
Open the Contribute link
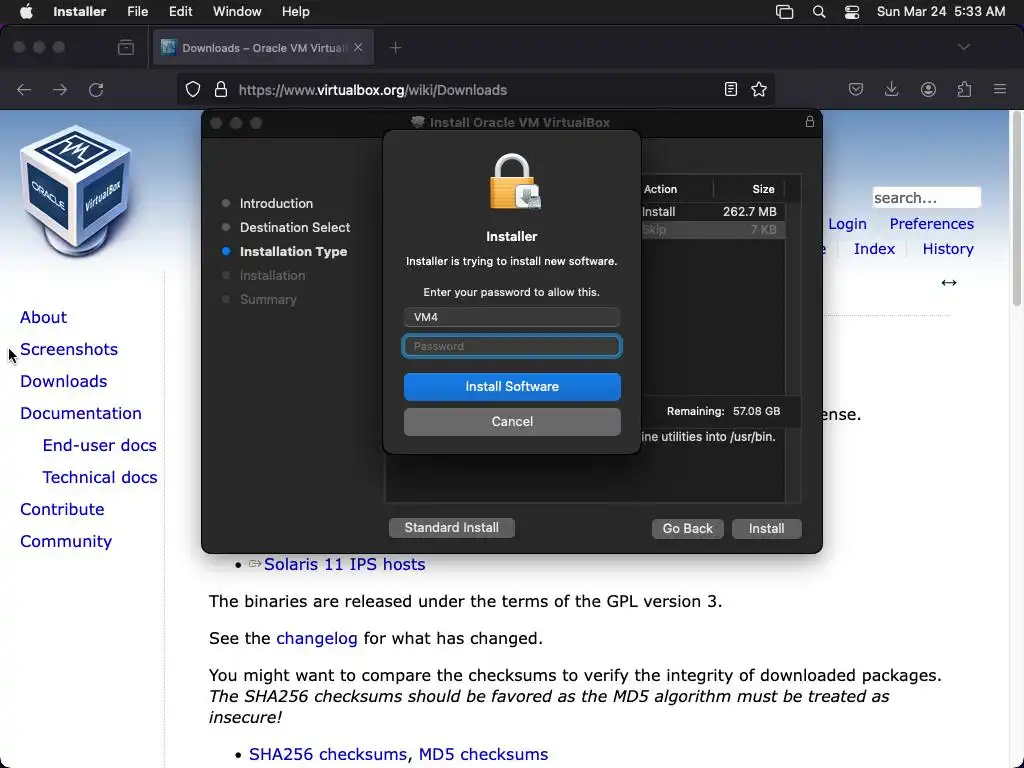62,509
